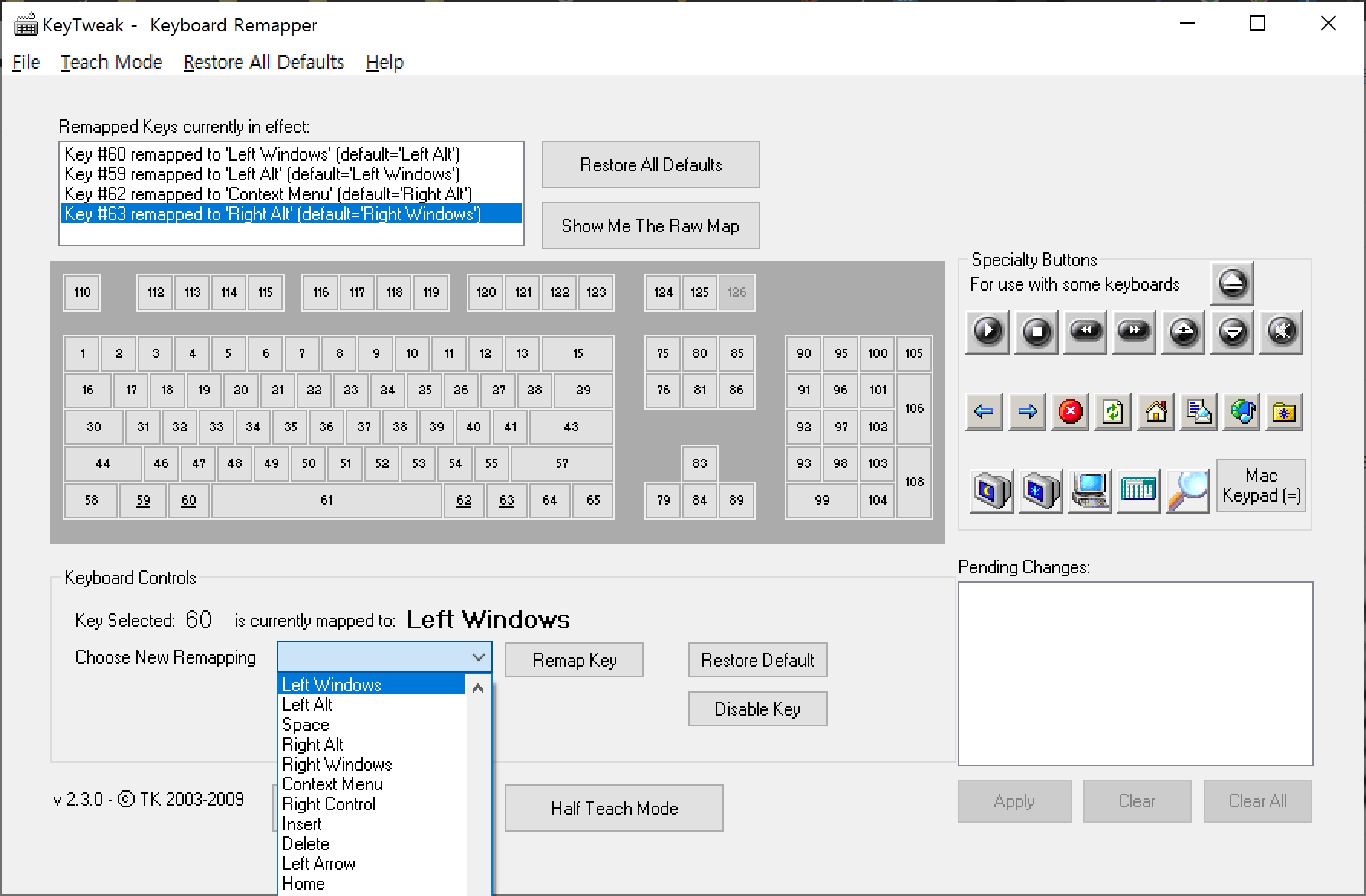The image size is (1366, 896).
Task: Select the 'Key #60 remapped to Left Windows' row
Action: click(291, 154)
